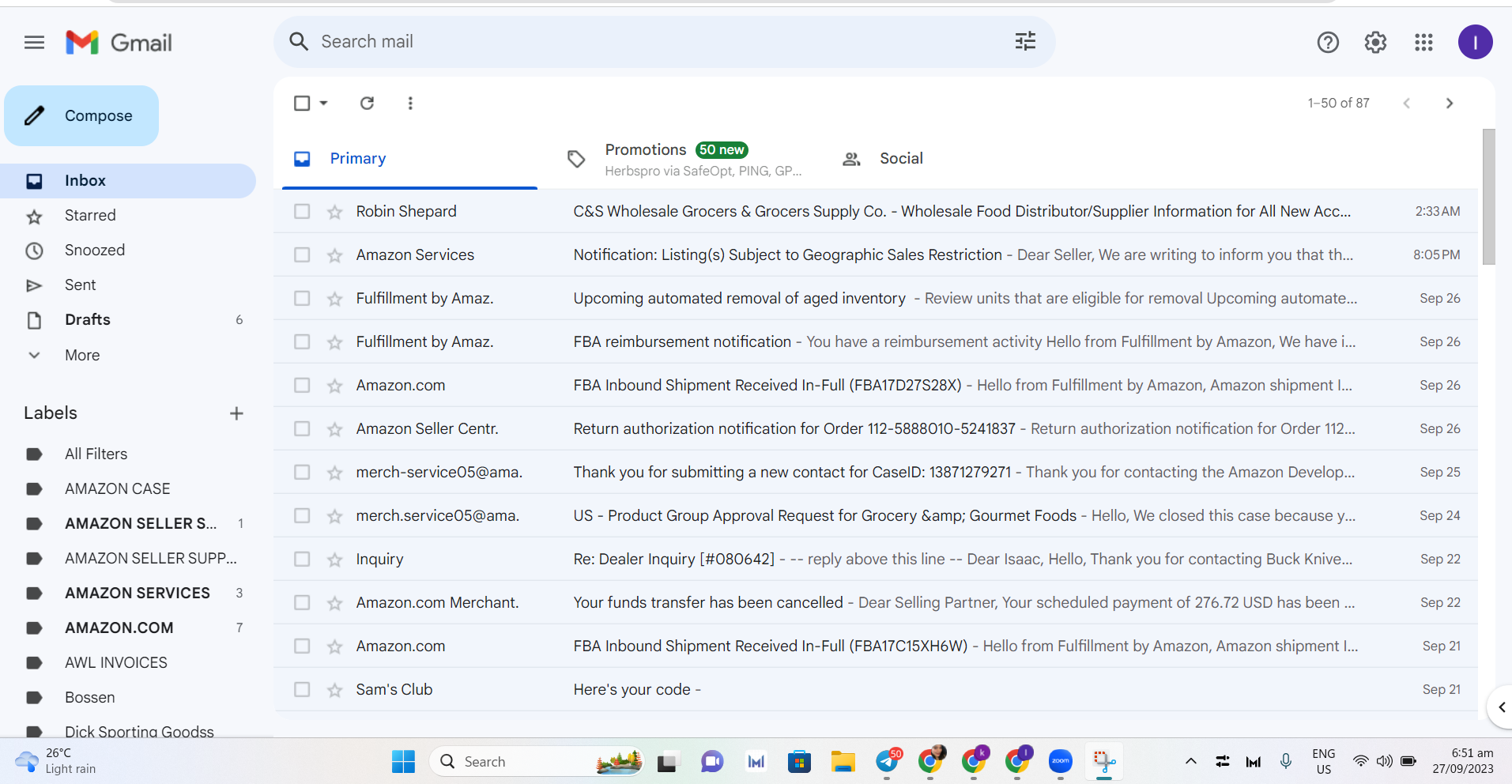Image resolution: width=1512 pixels, height=784 pixels.
Task: Tick the select-all checkbox in the toolbar
Action: pos(302,103)
